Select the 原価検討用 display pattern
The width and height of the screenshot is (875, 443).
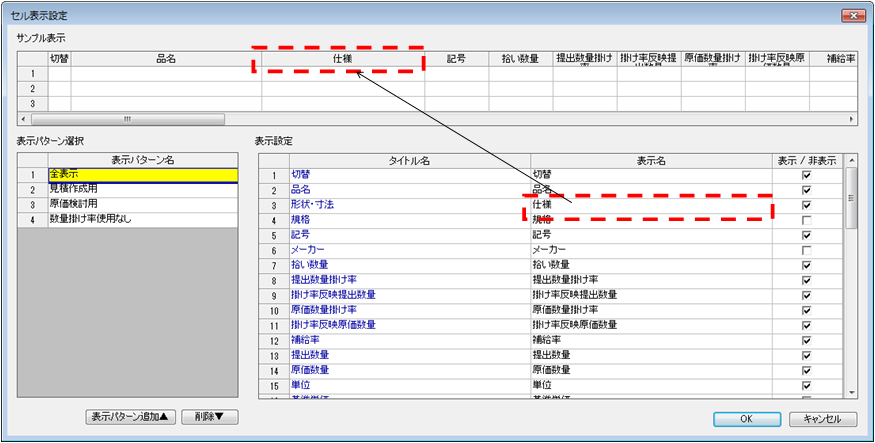pyautogui.click(x=142, y=204)
